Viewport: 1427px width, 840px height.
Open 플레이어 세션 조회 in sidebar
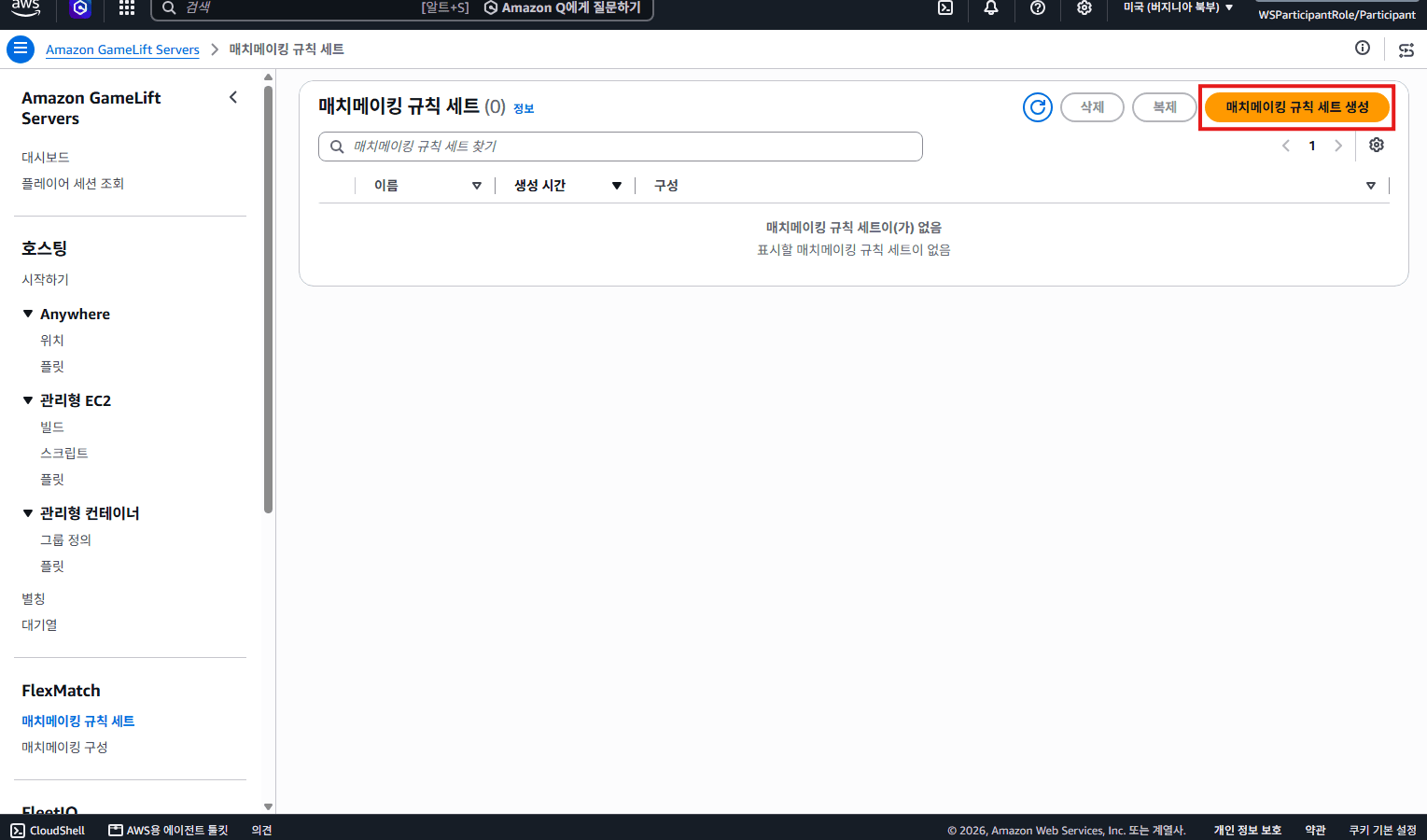[73, 184]
